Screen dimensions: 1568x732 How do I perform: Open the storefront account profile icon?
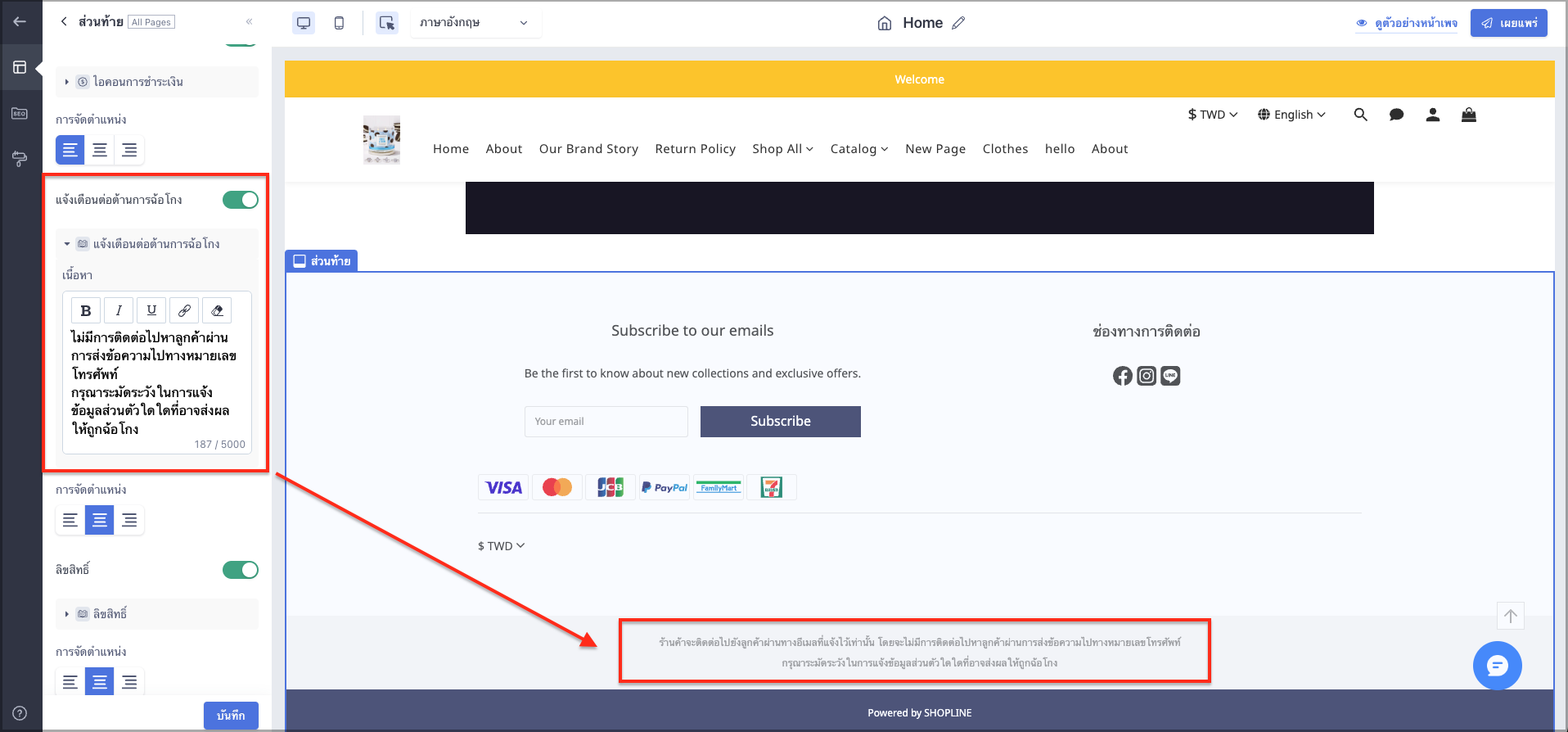click(x=1432, y=115)
